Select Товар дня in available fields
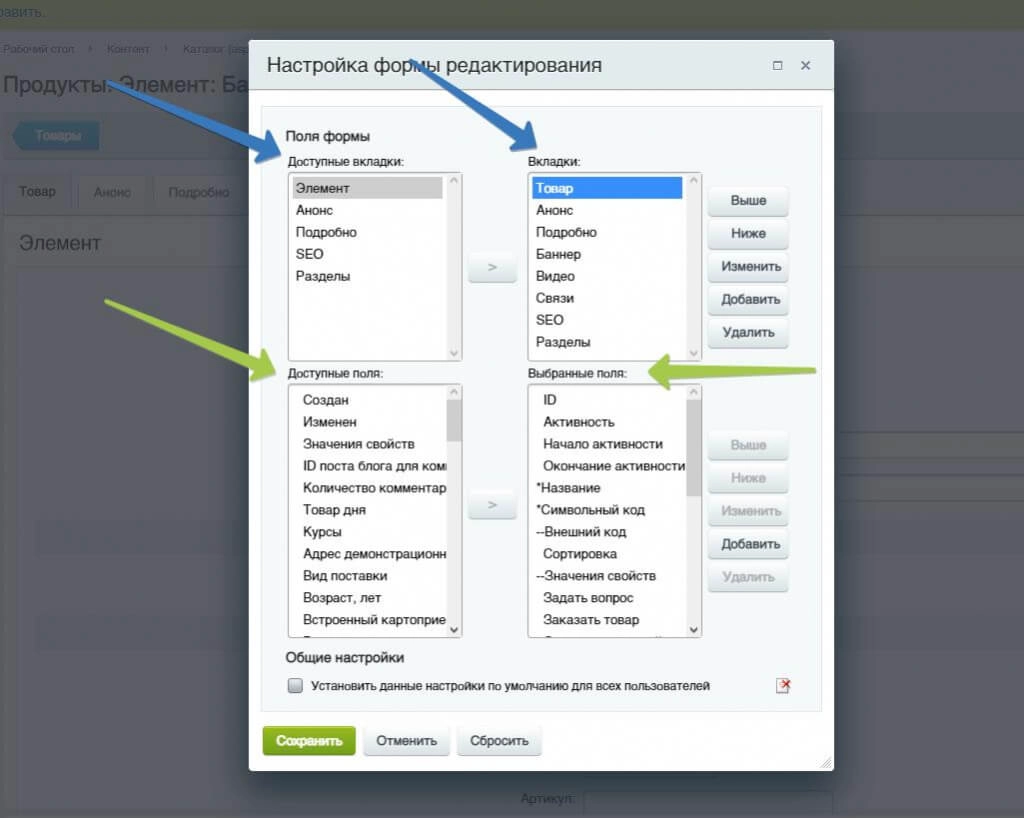This screenshot has height=818, width=1024. (369, 510)
